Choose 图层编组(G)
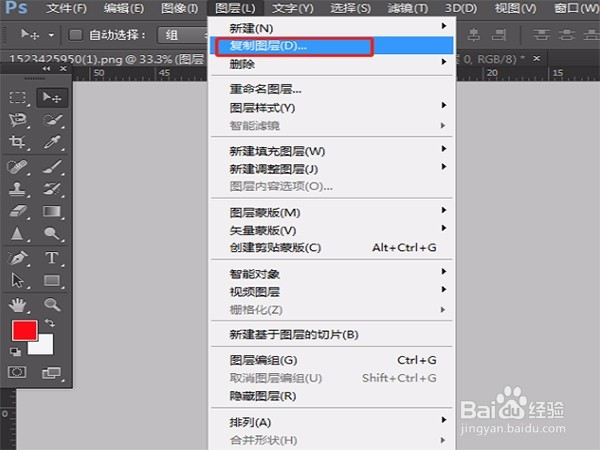The width and height of the screenshot is (600, 450). click(x=331, y=360)
